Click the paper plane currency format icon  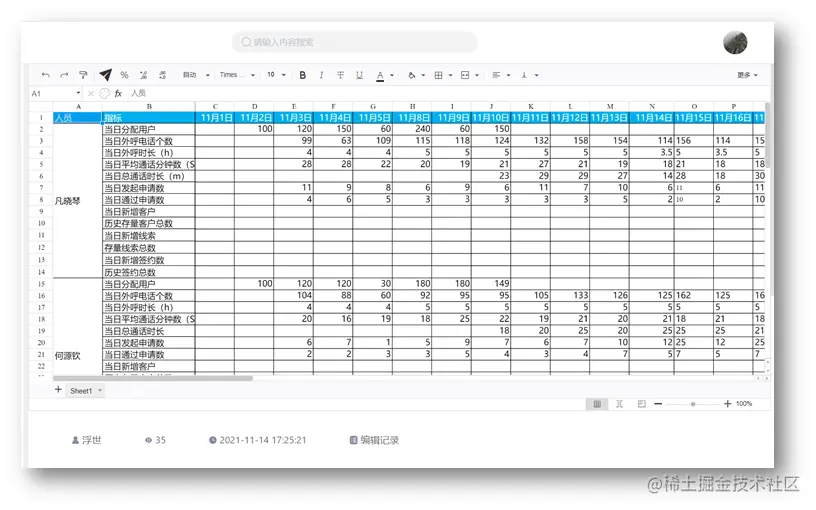[x=105, y=75]
